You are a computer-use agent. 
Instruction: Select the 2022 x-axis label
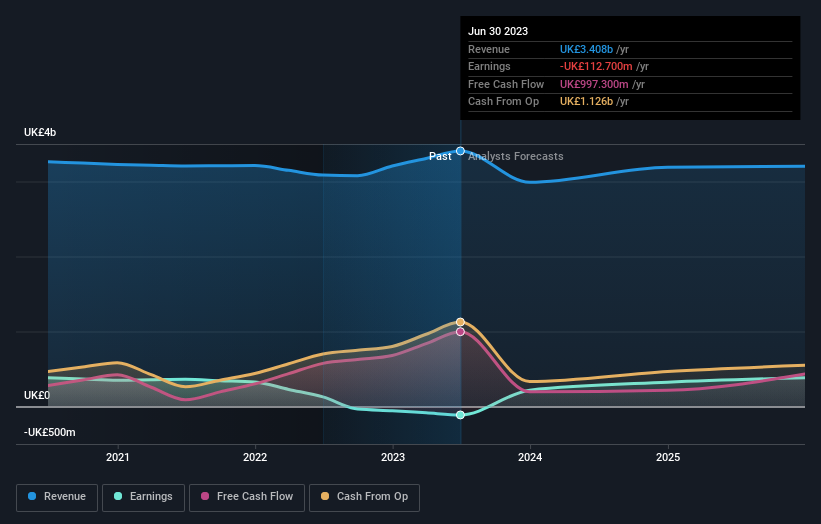(255, 458)
